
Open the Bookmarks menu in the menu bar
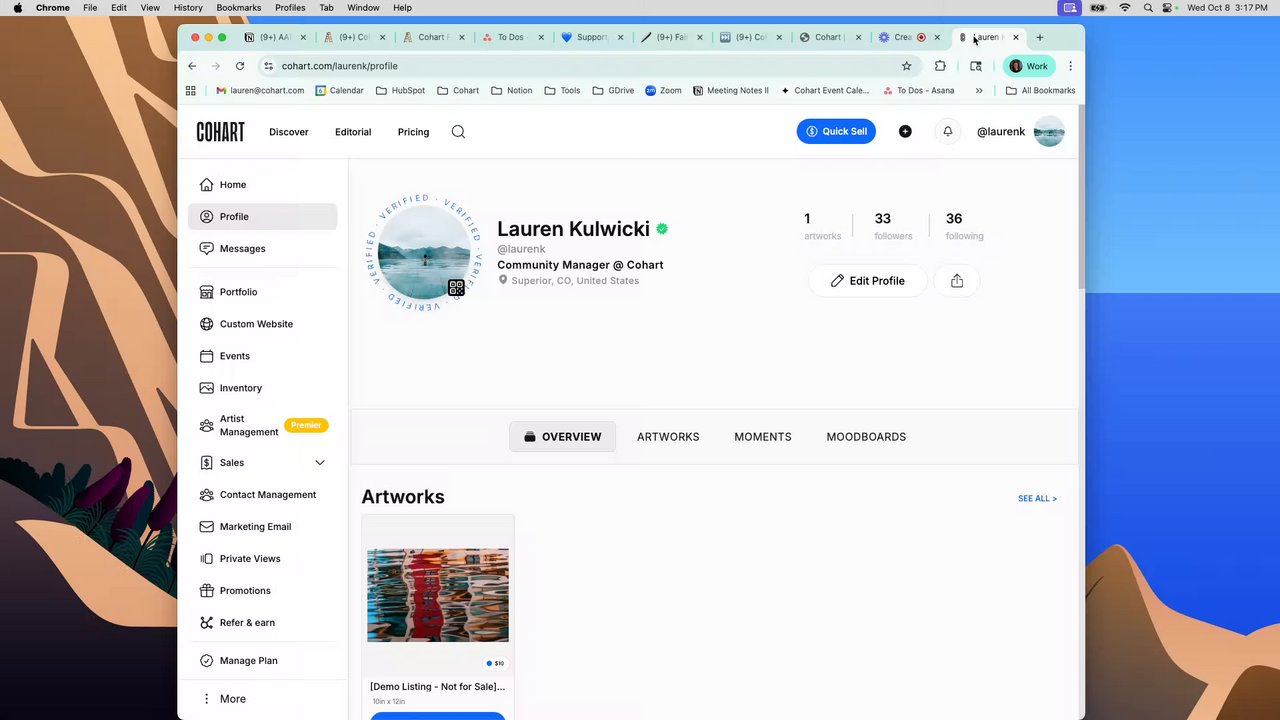239,8
